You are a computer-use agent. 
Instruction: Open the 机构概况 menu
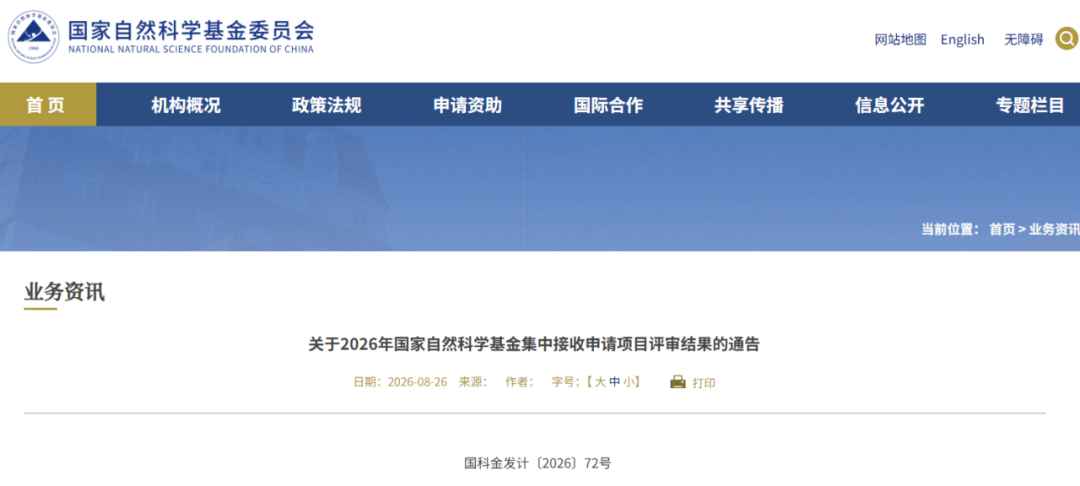pos(186,105)
